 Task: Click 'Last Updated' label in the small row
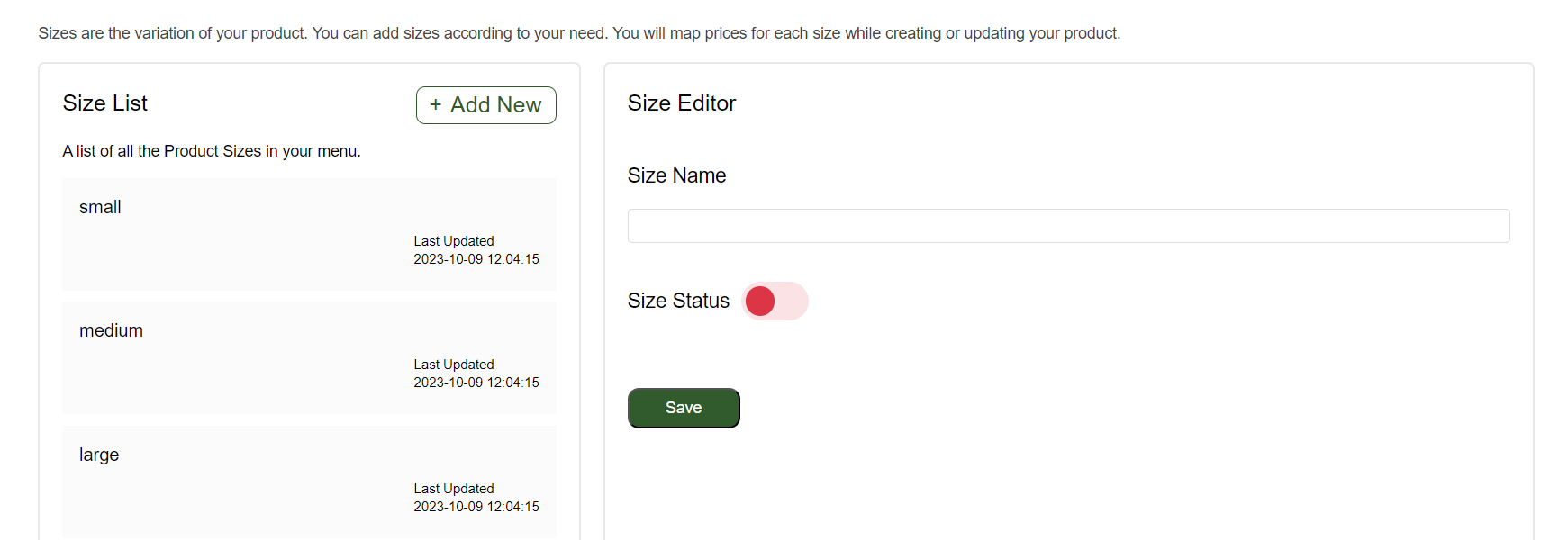point(454,241)
